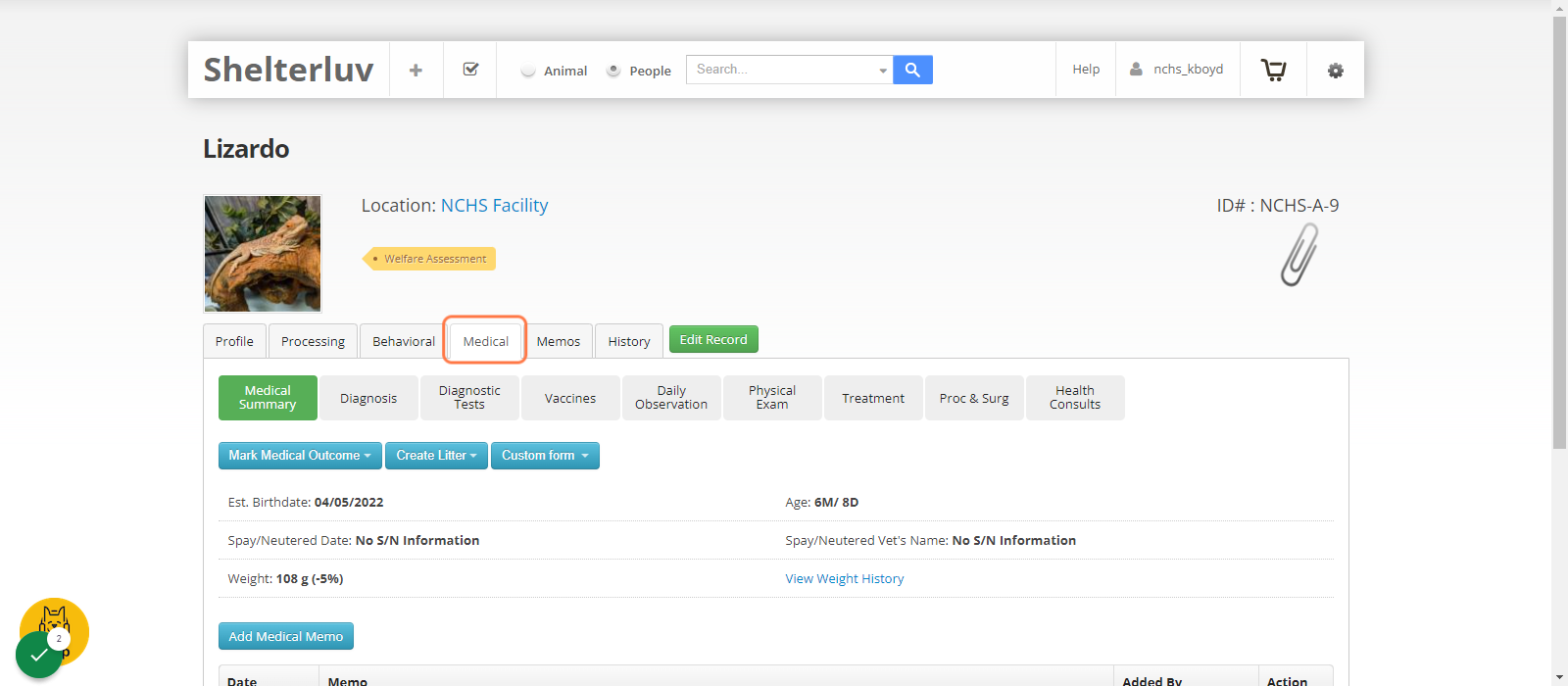The image size is (1568, 686).
Task: Open the View Weight History link
Action: point(845,579)
